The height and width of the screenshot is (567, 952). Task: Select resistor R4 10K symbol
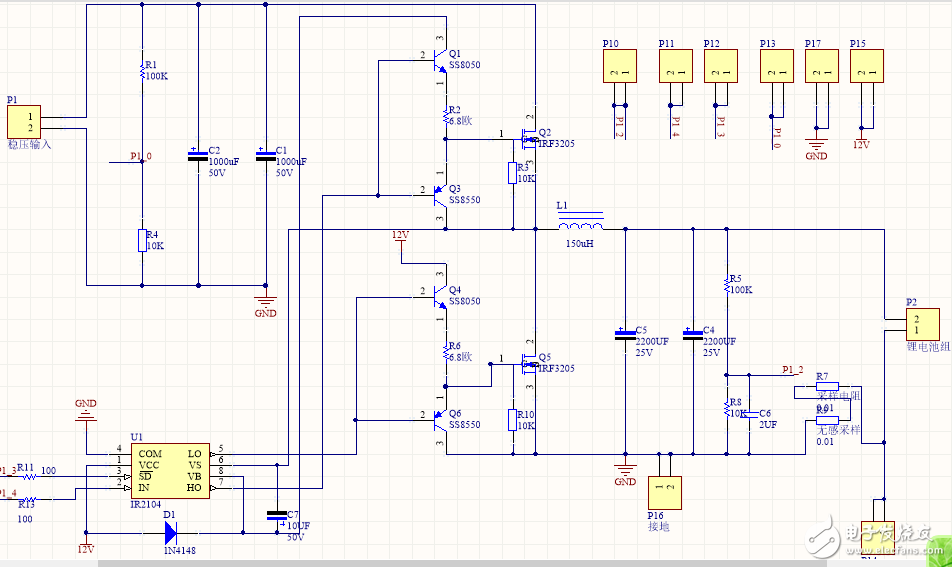(143, 240)
